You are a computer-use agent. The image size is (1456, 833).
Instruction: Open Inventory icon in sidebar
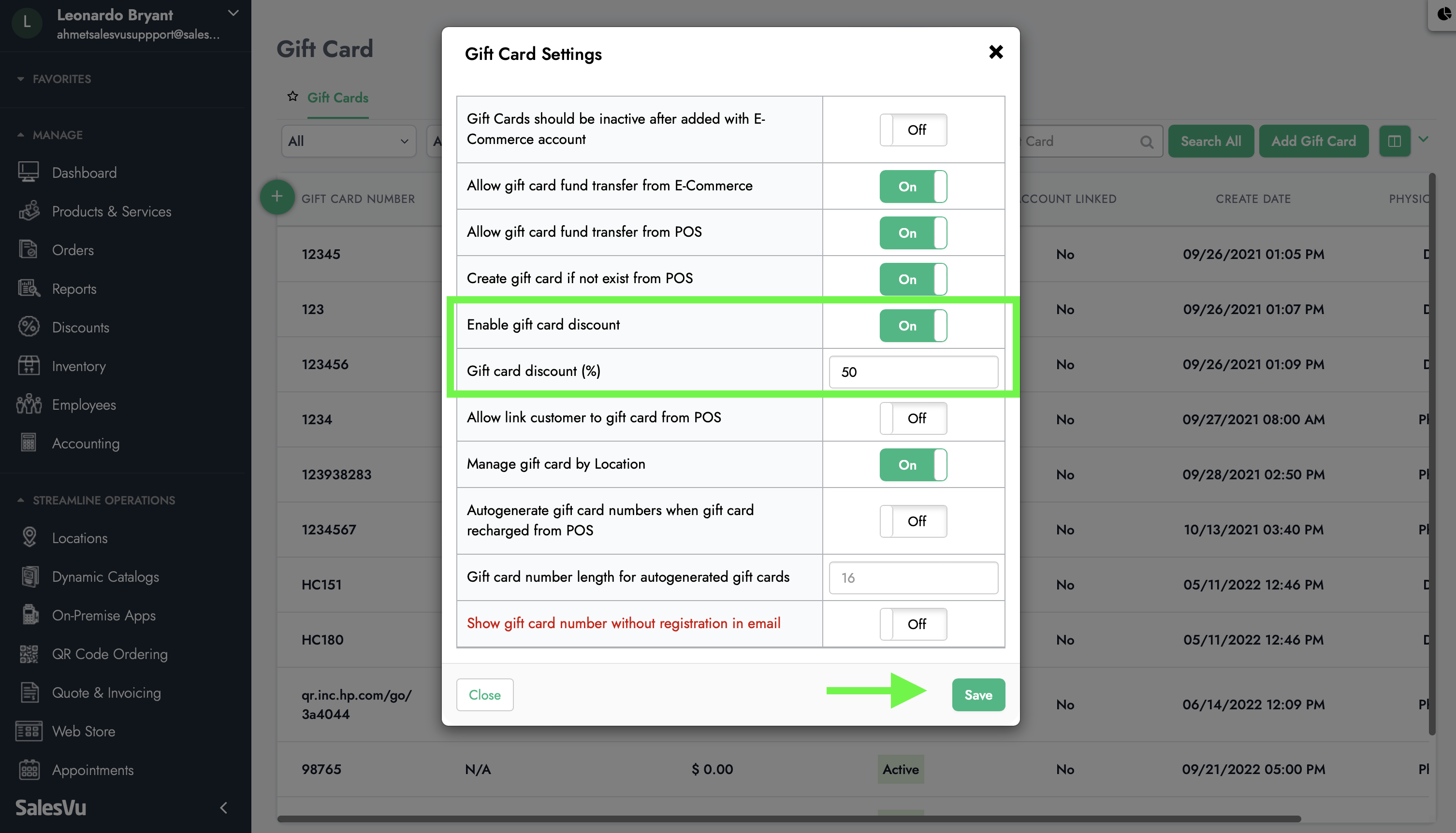point(28,366)
